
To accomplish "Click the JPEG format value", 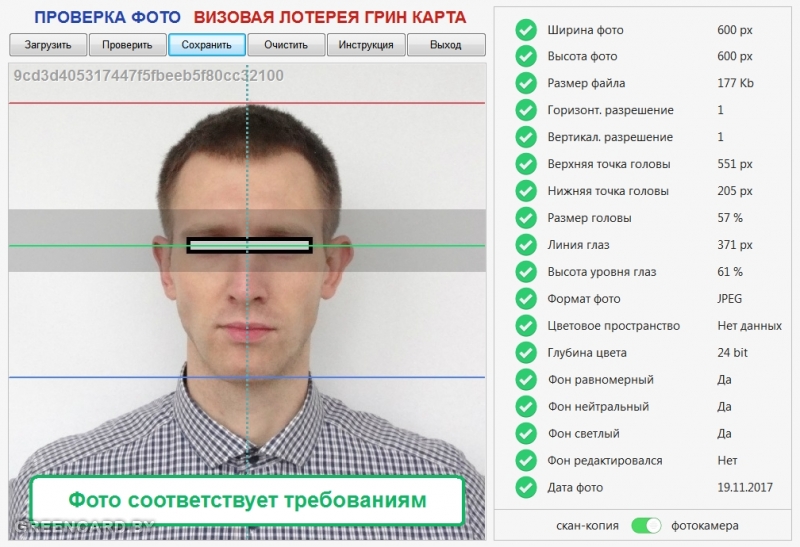I will (x=730, y=299).
